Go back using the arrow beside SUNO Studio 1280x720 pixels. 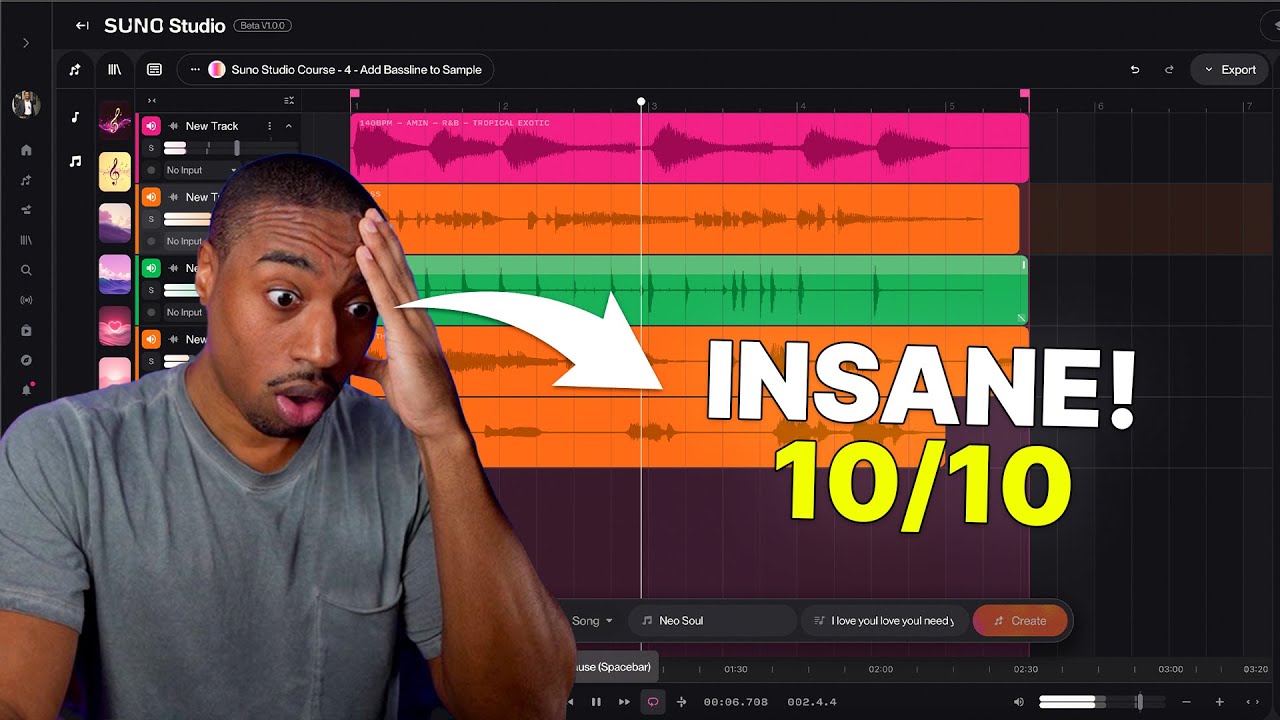pos(82,26)
